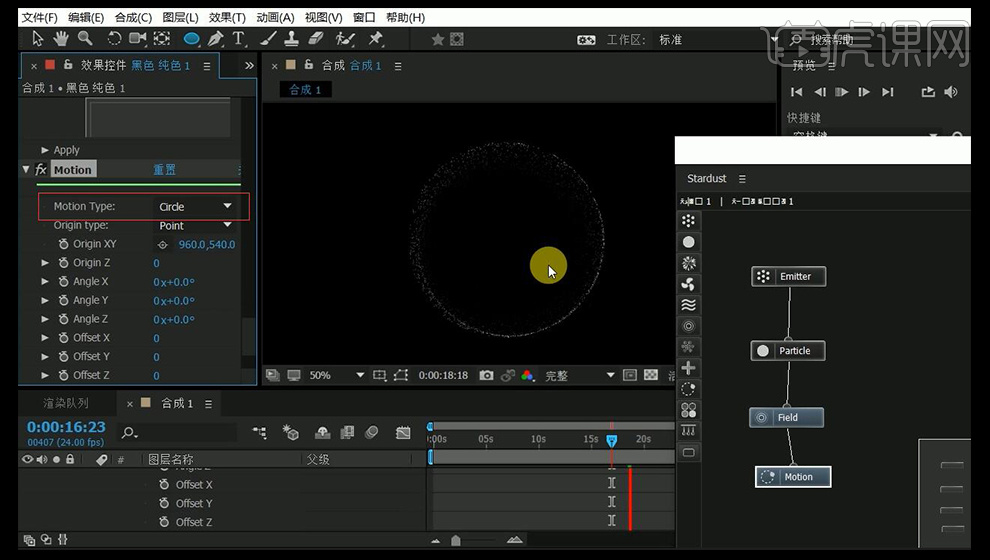Toggle Offset Y stopwatch in timeline

(x=165, y=503)
